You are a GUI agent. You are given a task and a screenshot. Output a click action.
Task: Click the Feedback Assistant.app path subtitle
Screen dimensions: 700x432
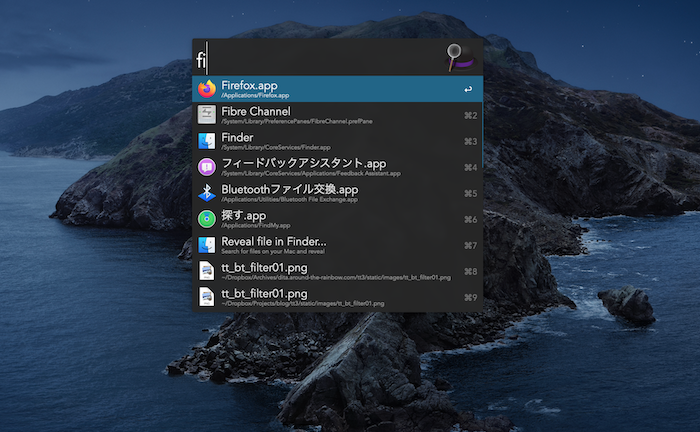[311, 173]
